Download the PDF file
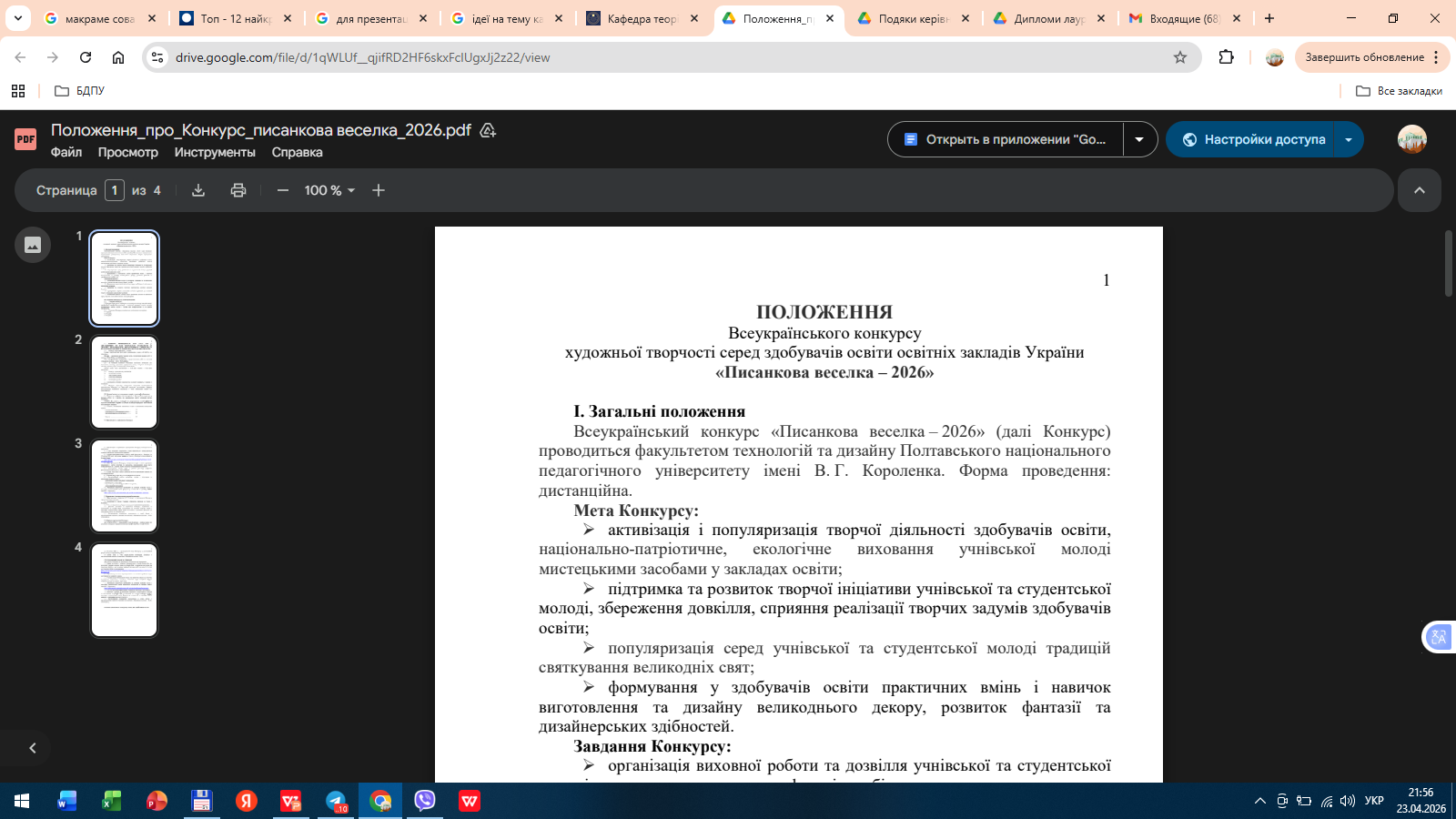This screenshot has height=819, width=1456. 198,190
